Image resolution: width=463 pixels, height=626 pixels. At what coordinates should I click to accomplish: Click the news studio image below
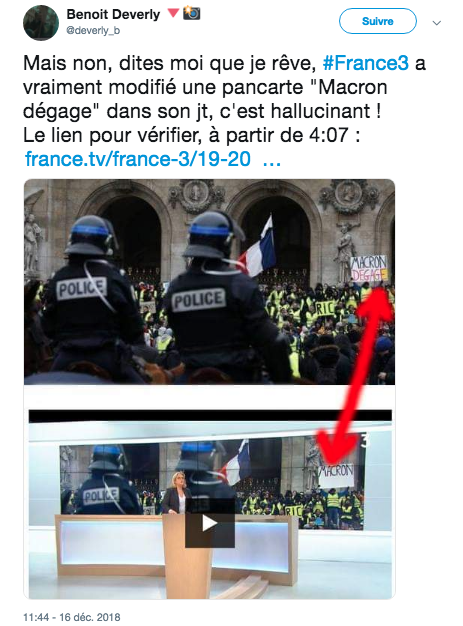point(210,504)
